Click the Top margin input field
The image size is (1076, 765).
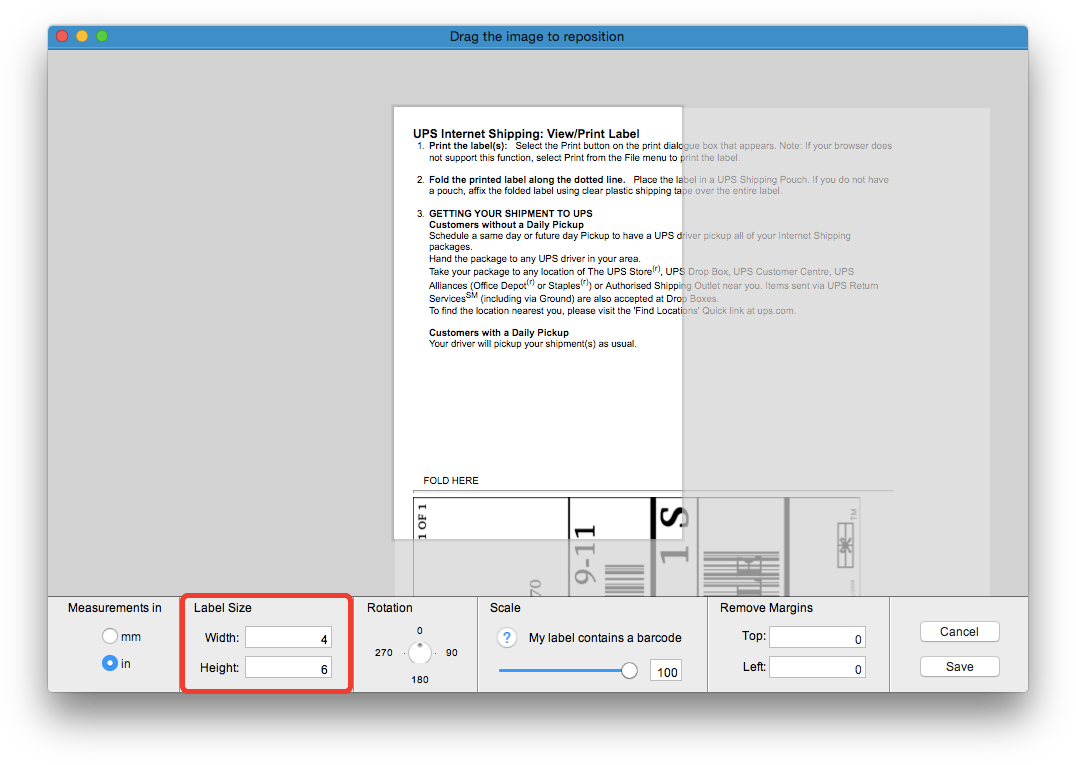pos(816,638)
